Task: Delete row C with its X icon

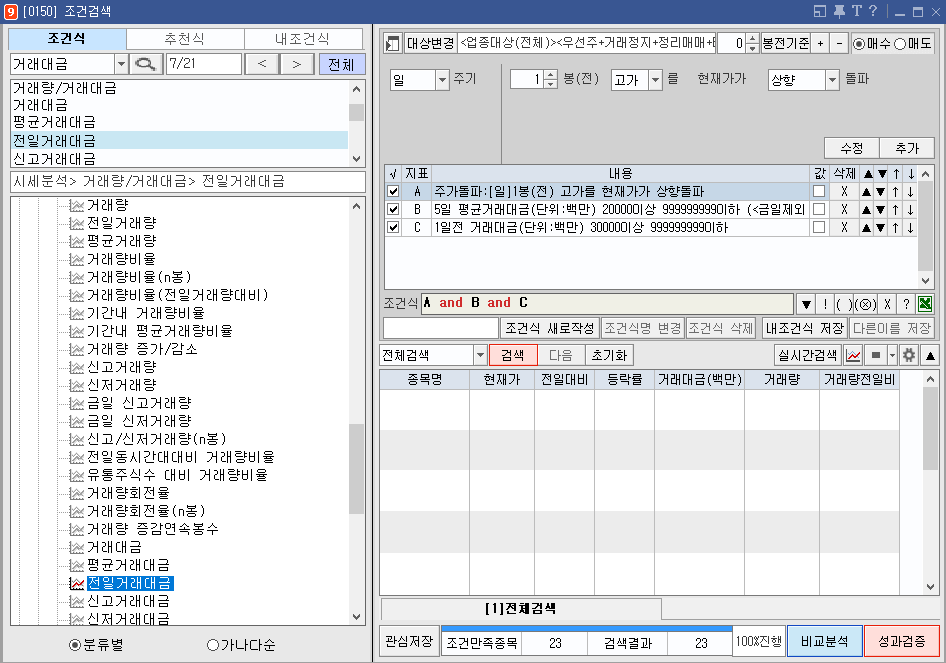Action: [844, 227]
